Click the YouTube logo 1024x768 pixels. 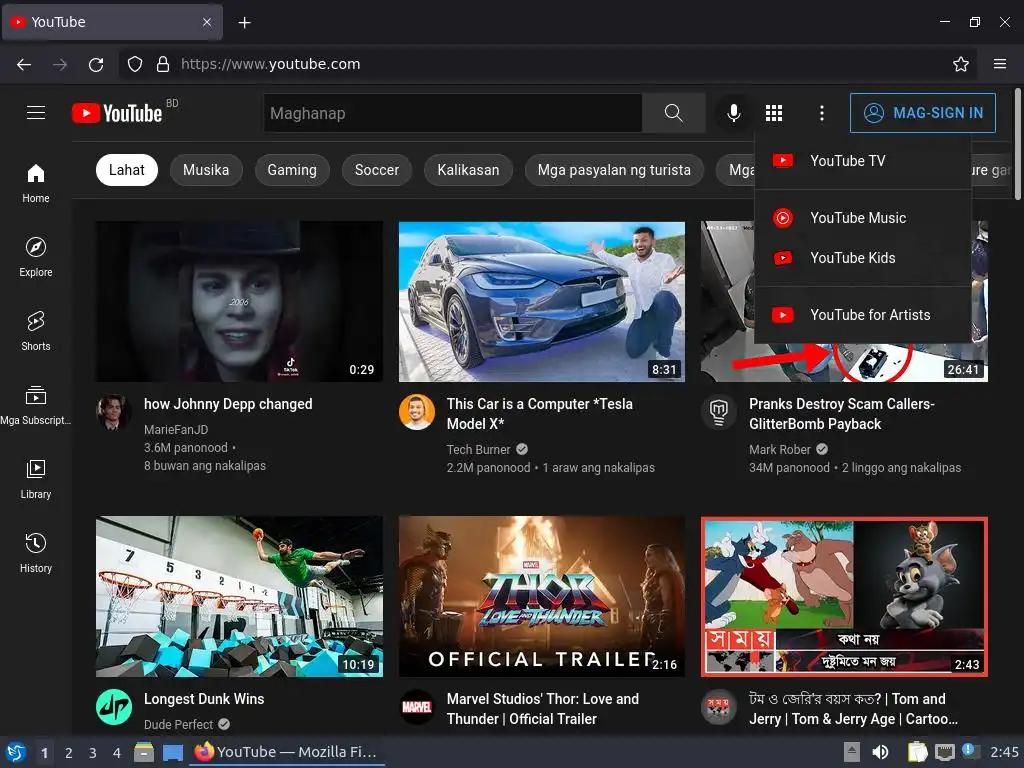[117, 113]
